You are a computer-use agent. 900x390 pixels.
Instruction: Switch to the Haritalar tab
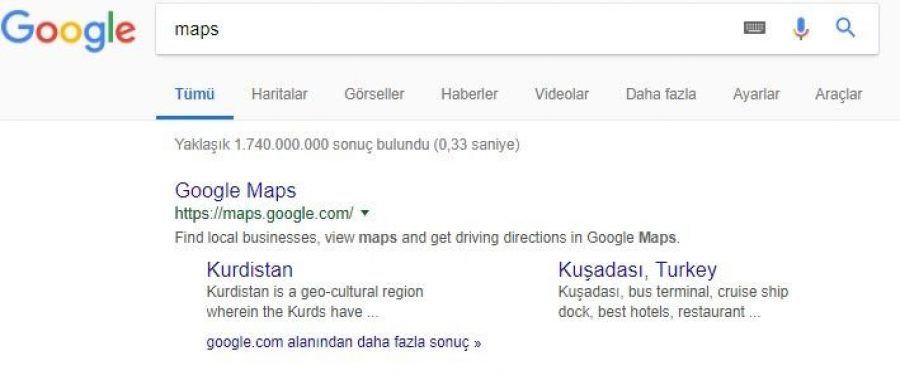coord(280,94)
